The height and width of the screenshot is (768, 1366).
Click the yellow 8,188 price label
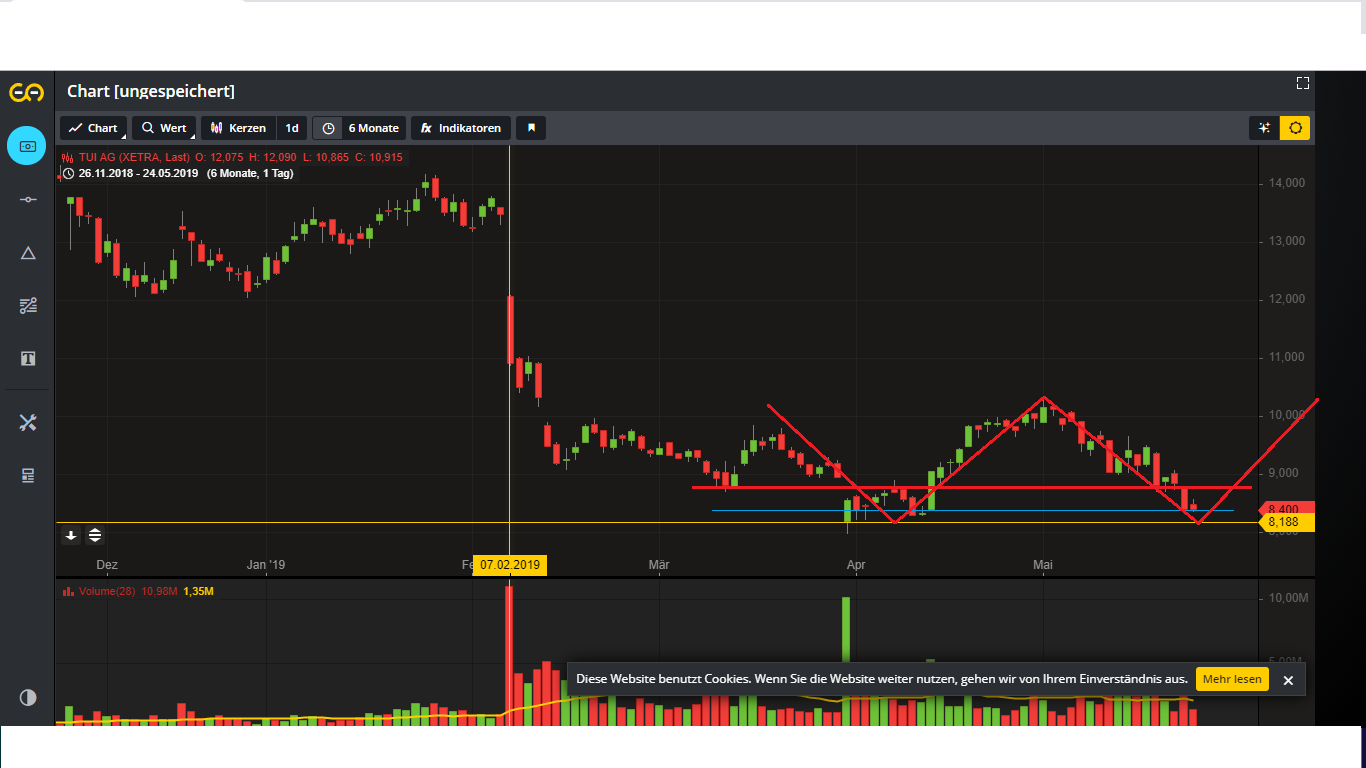1285,522
